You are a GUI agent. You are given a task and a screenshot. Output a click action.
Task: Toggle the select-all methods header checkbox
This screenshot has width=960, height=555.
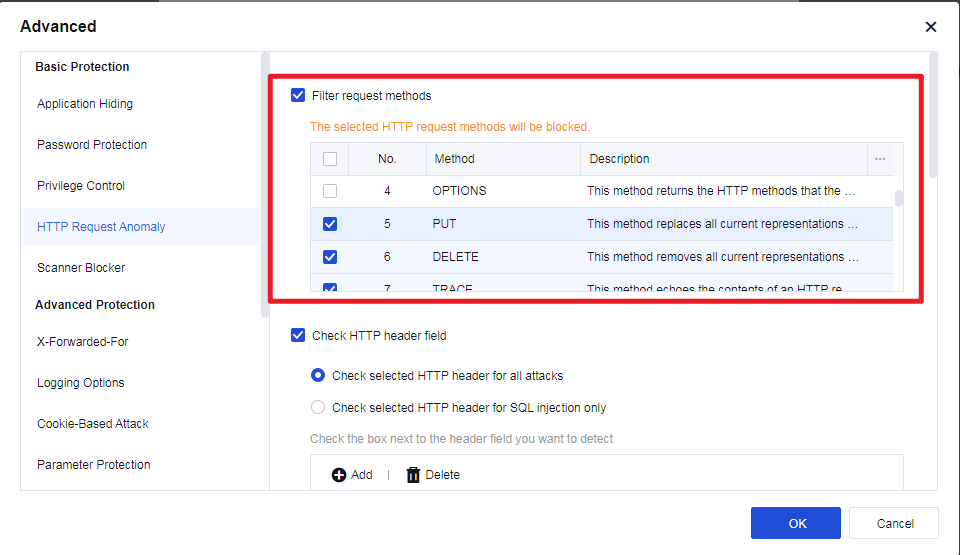click(x=330, y=159)
